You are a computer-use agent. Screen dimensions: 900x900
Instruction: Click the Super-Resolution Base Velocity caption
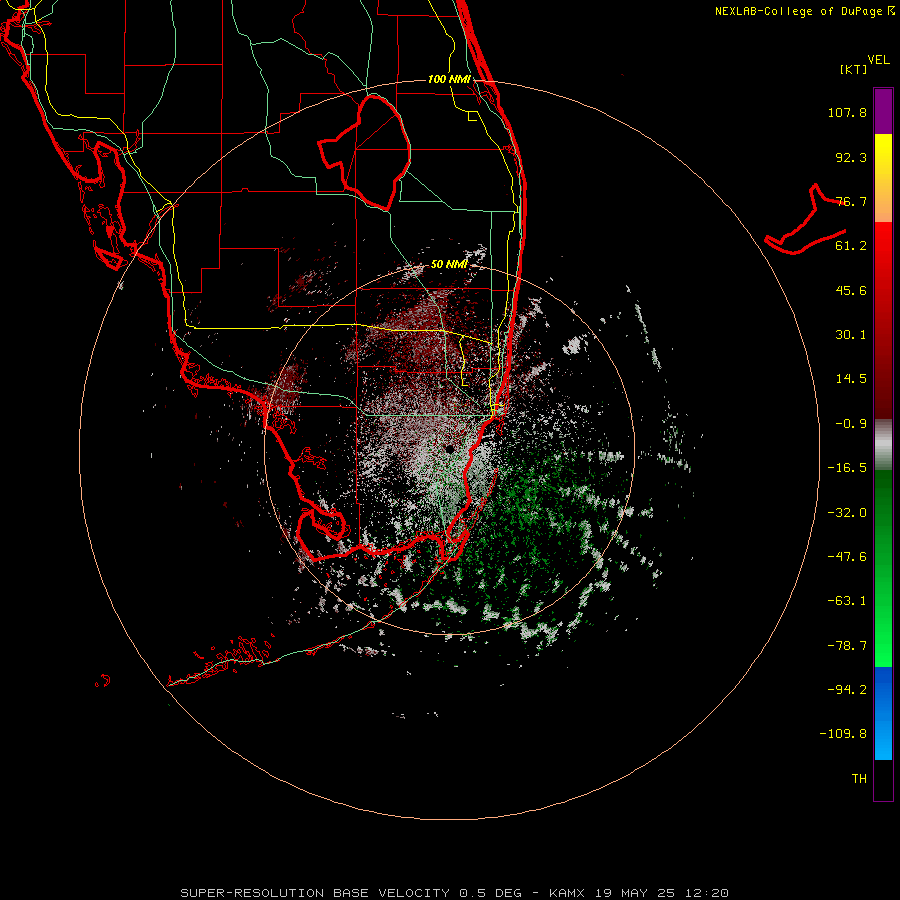455,893
